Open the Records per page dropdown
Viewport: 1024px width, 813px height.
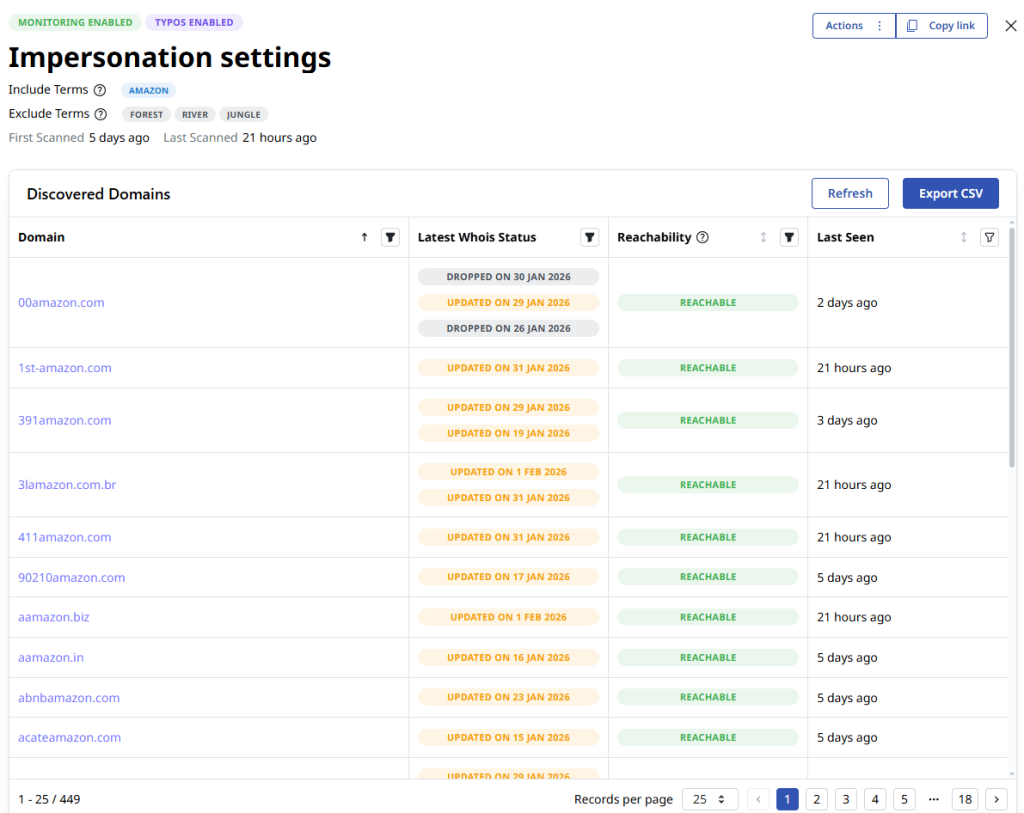710,799
